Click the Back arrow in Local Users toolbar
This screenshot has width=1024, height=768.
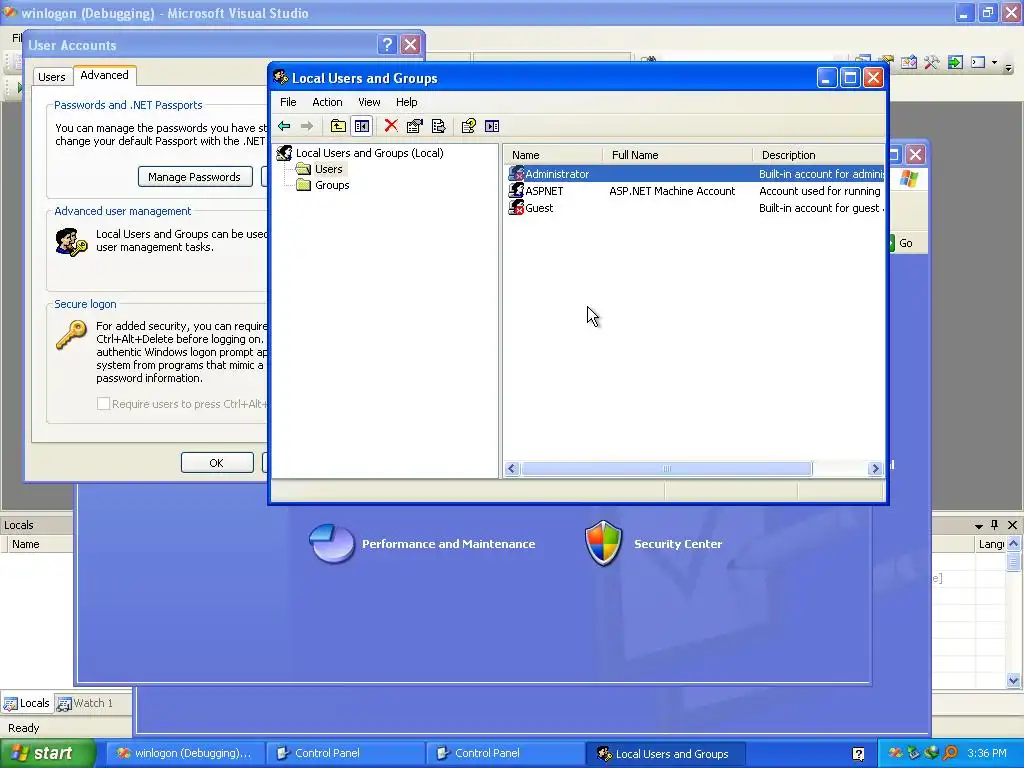pyautogui.click(x=284, y=126)
